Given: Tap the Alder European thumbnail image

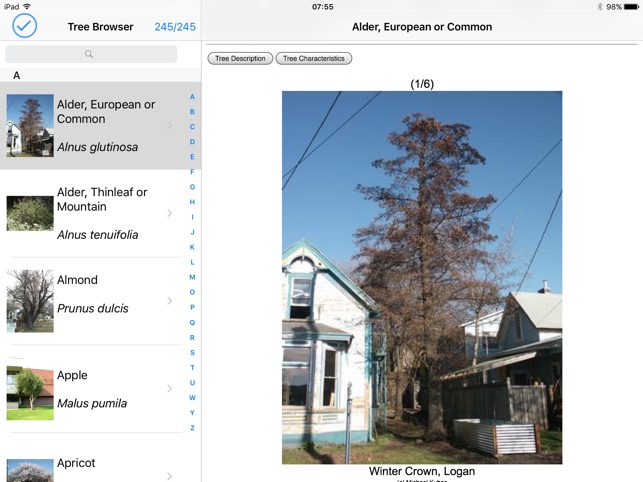Looking at the screenshot, I should [x=30, y=126].
